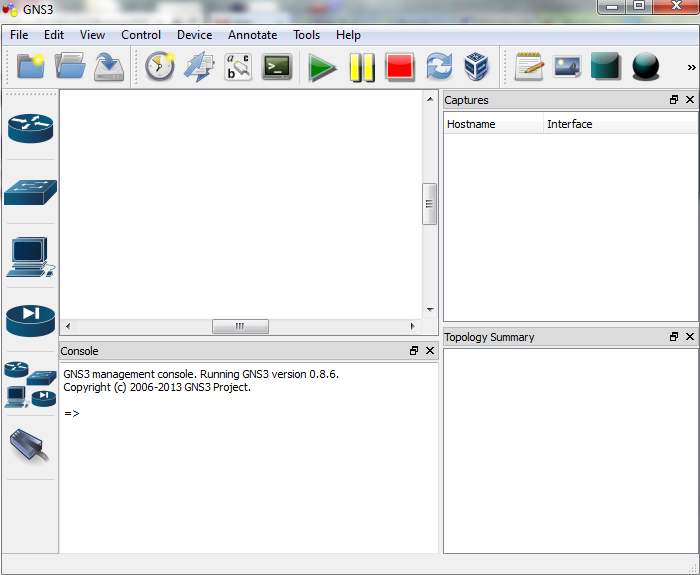Click the workspace horizontal scrollbar thumb

[240, 326]
